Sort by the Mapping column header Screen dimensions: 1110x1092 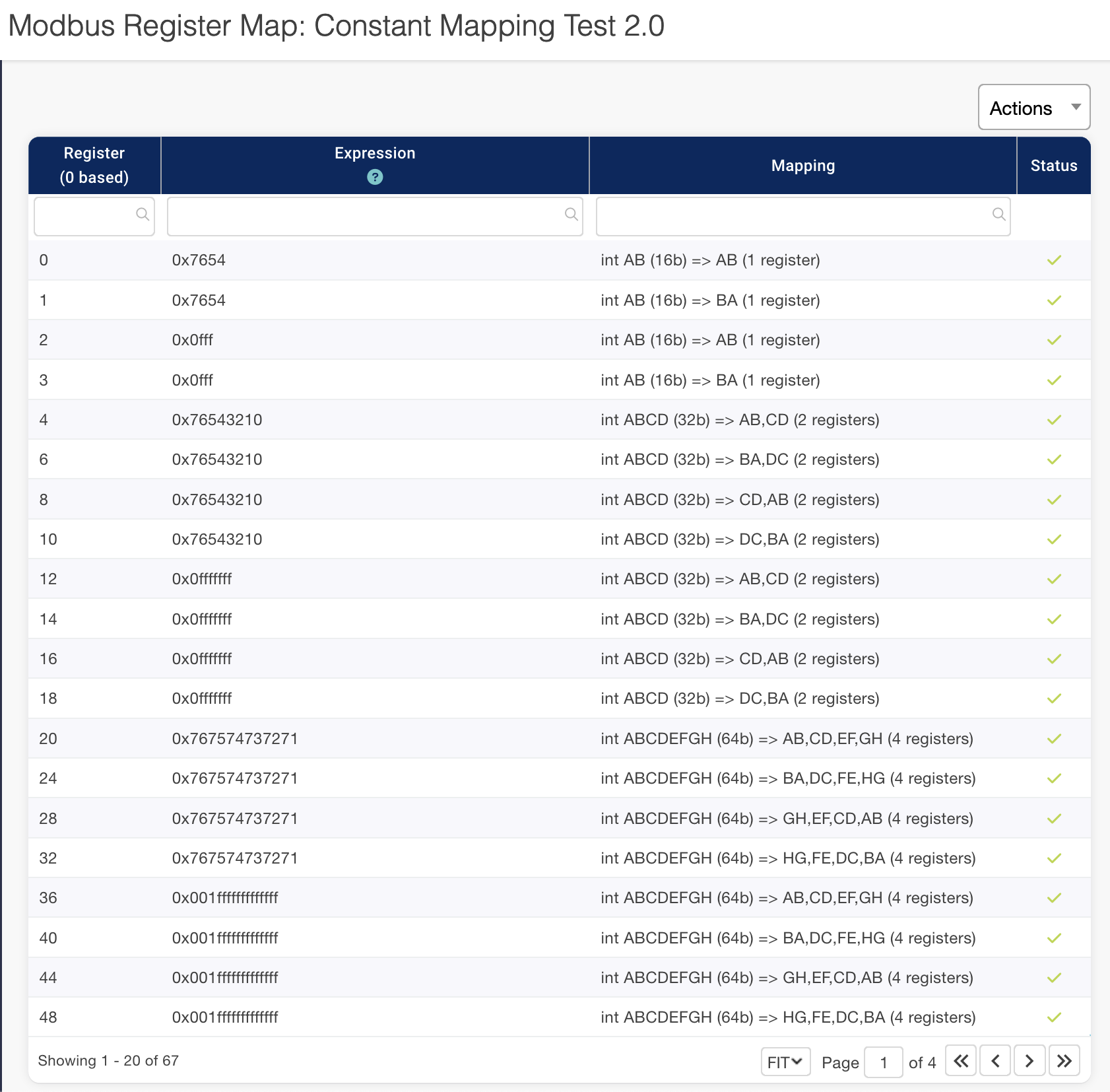pyautogui.click(x=802, y=165)
